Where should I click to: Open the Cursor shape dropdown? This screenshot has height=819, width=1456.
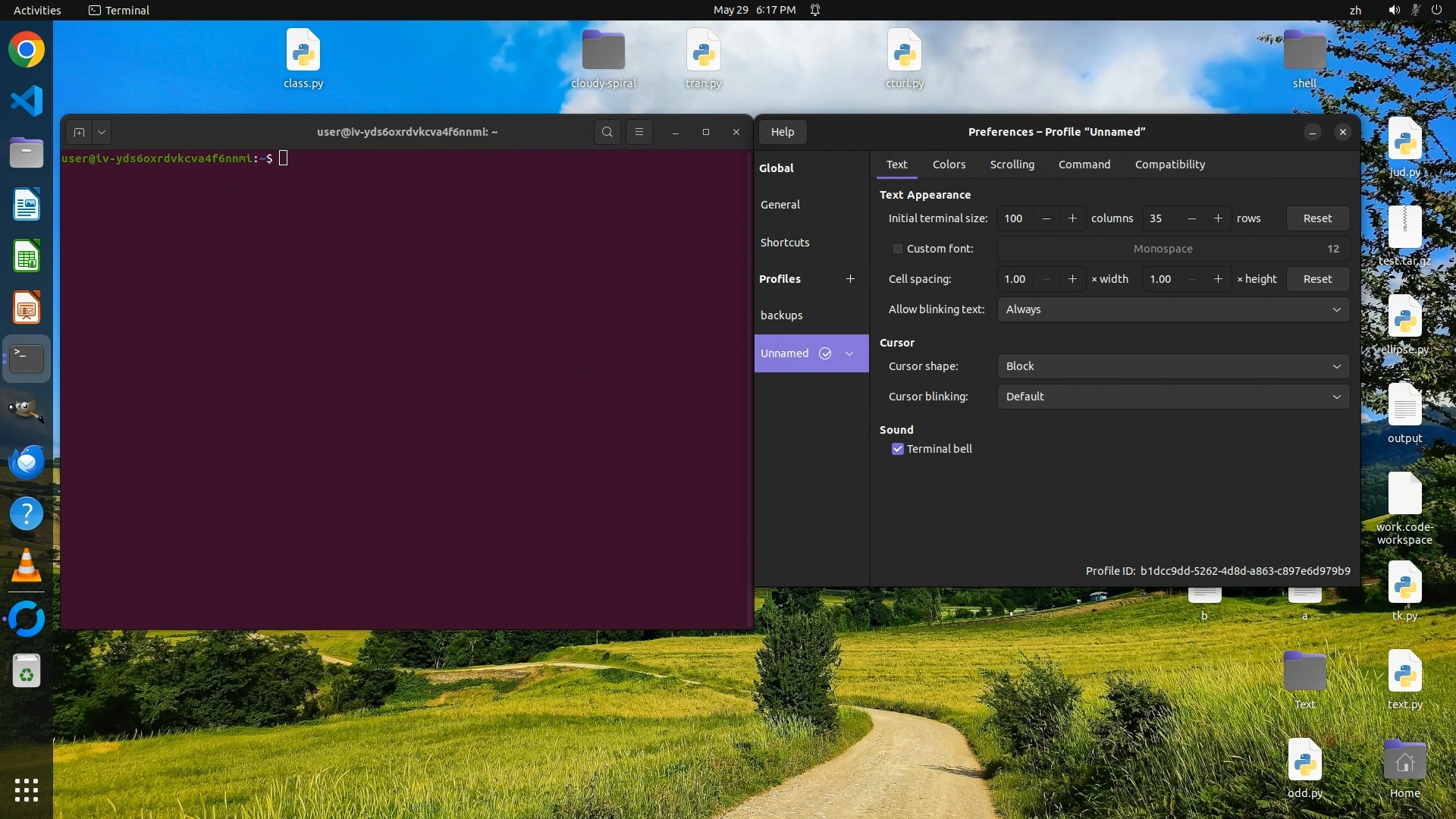[x=1172, y=366]
